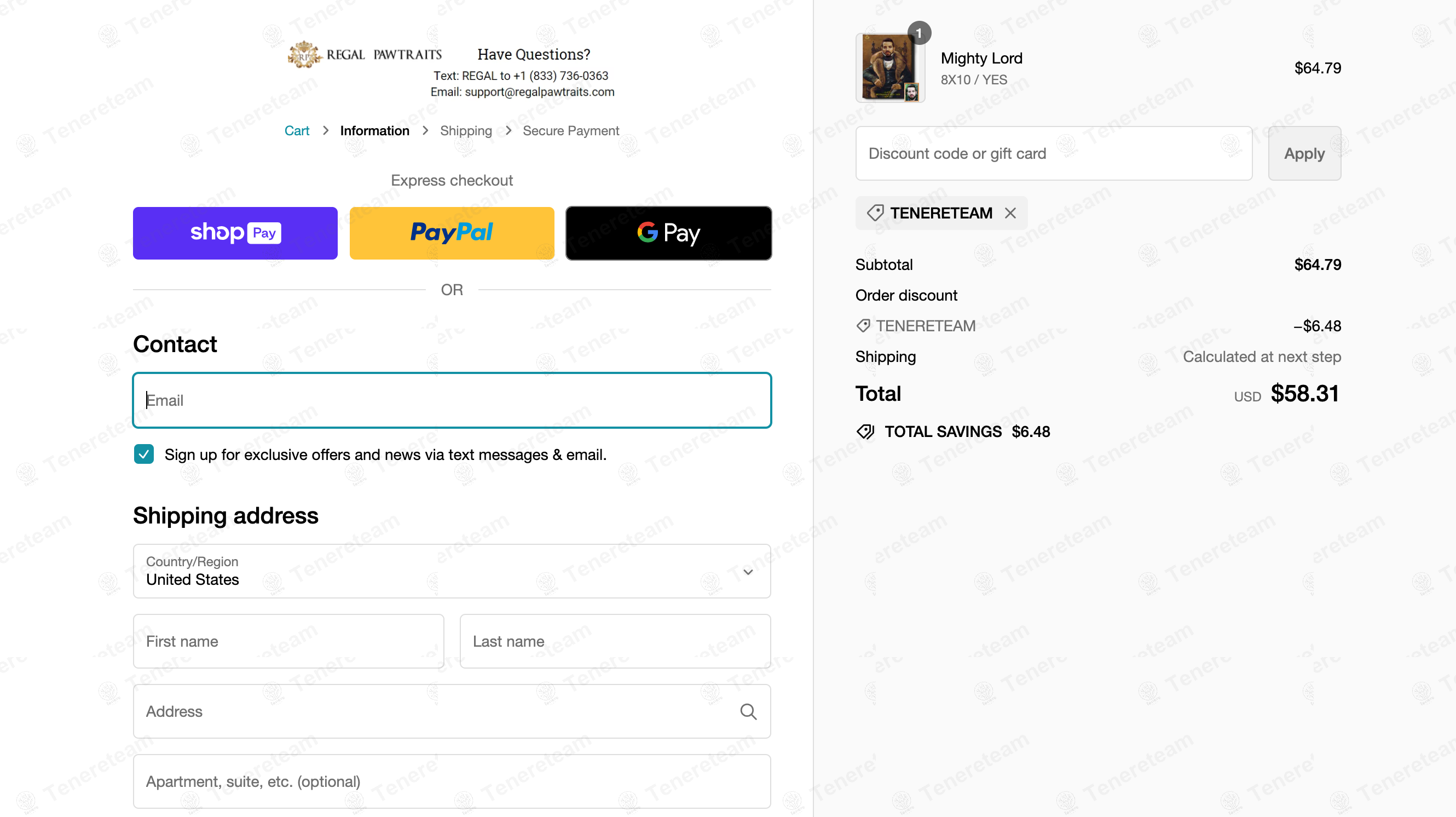Image resolution: width=1456 pixels, height=817 pixels.
Task: Open the Country/Region dropdown
Action: coord(452,571)
